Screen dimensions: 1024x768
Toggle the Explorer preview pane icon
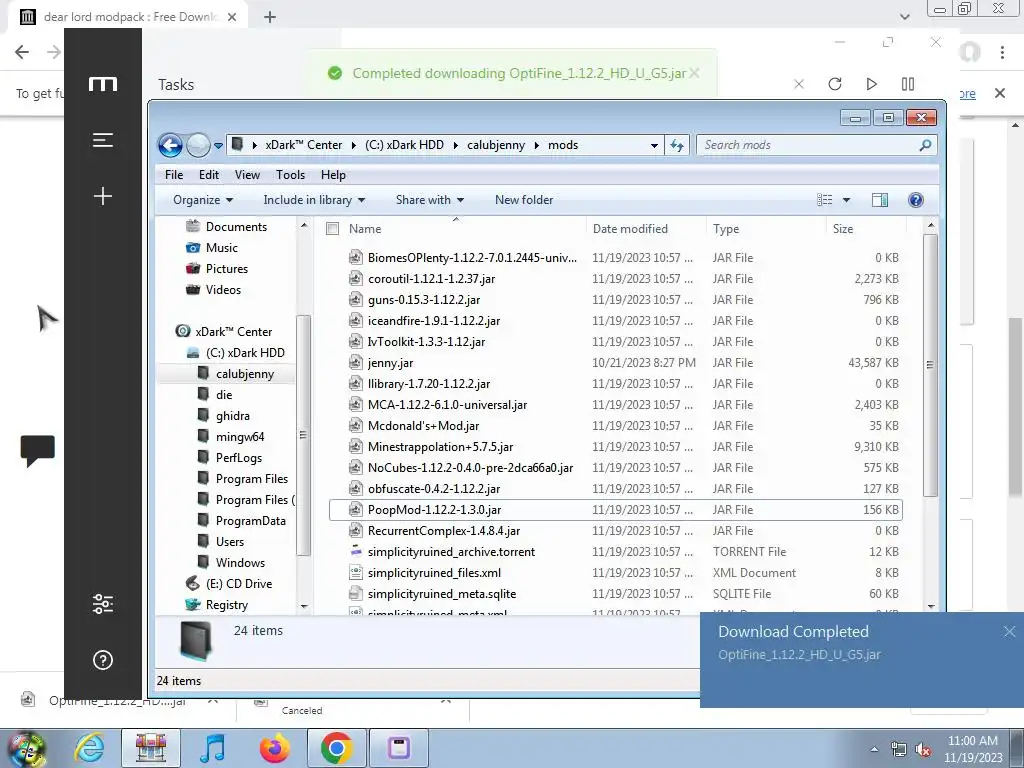880,200
